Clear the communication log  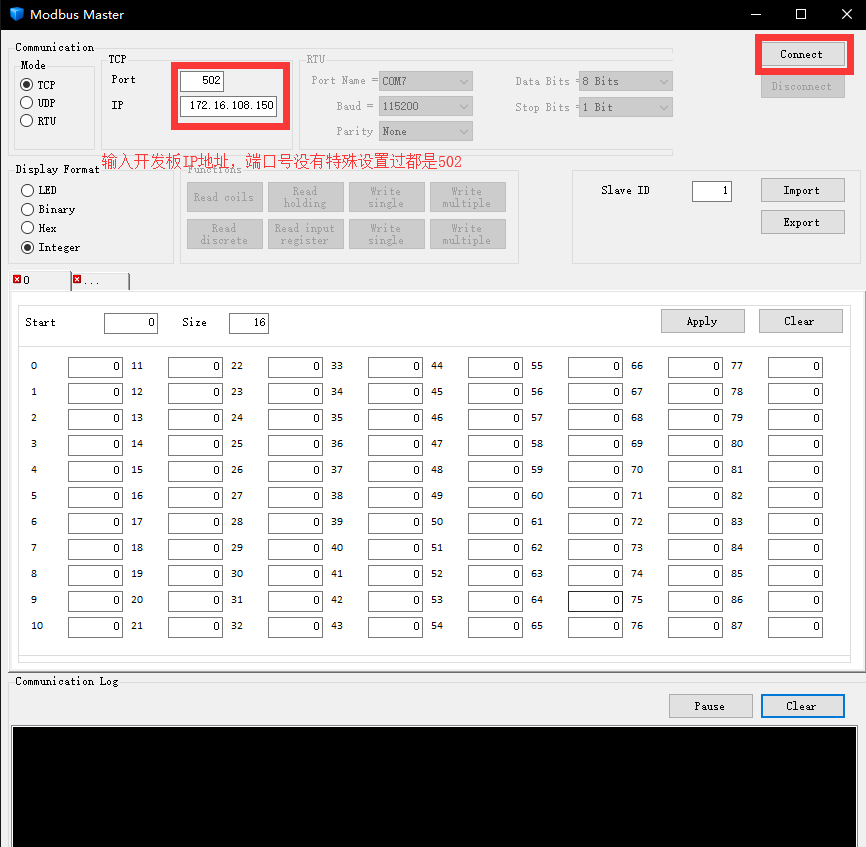(802, 706)
